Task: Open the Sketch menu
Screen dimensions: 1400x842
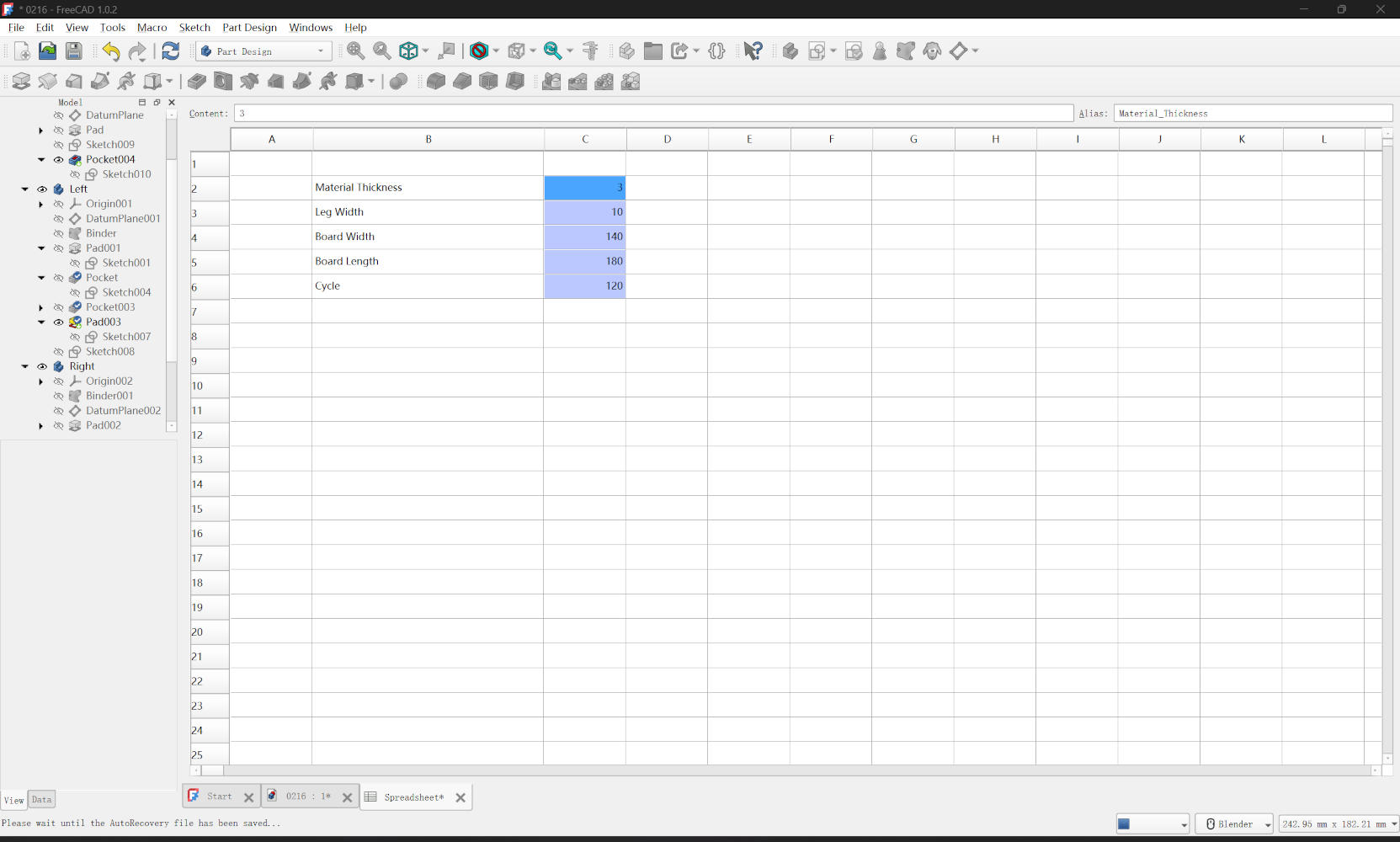Action: point(194,28)
